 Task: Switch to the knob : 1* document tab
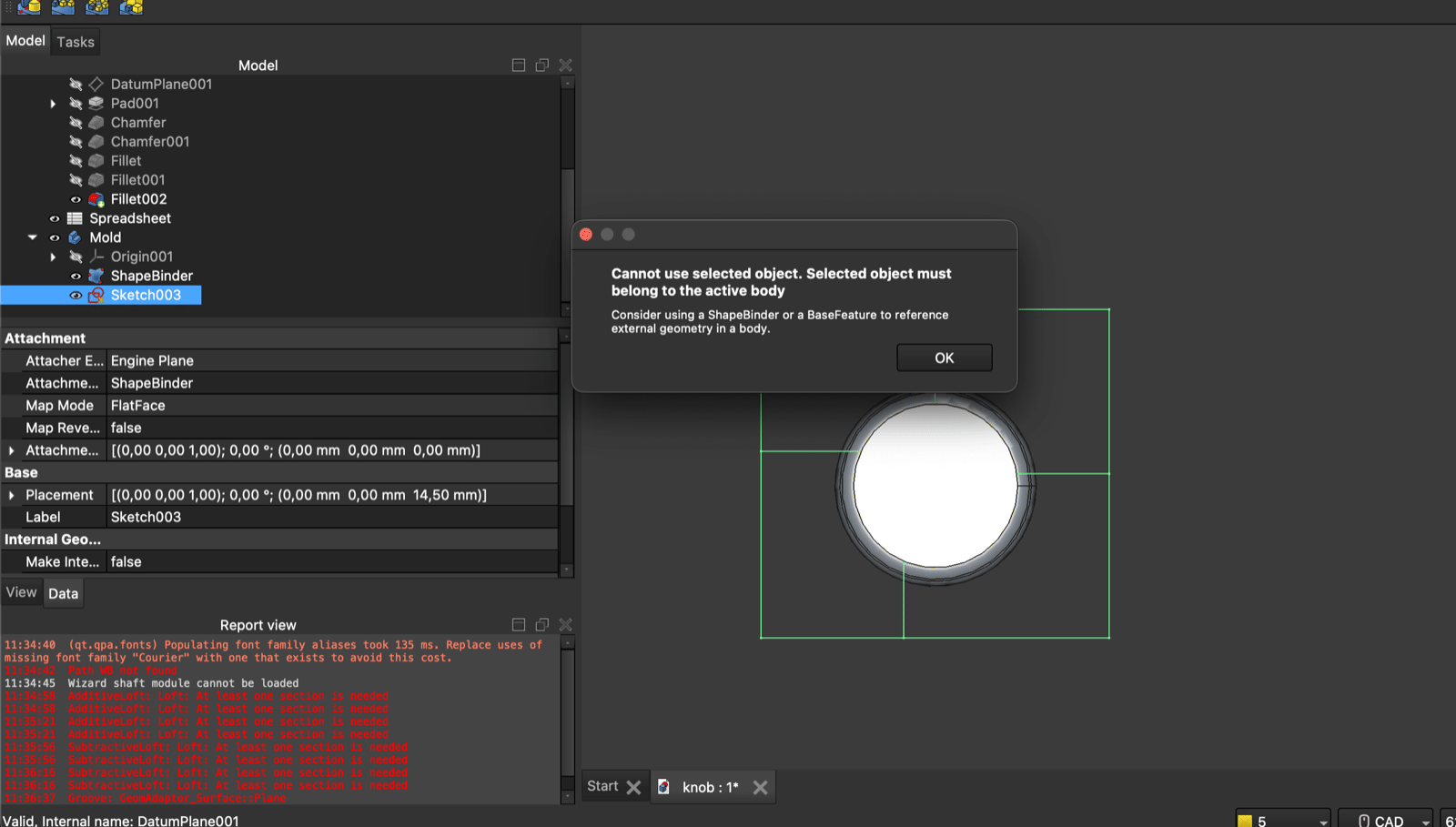click(x=711, y=787)
